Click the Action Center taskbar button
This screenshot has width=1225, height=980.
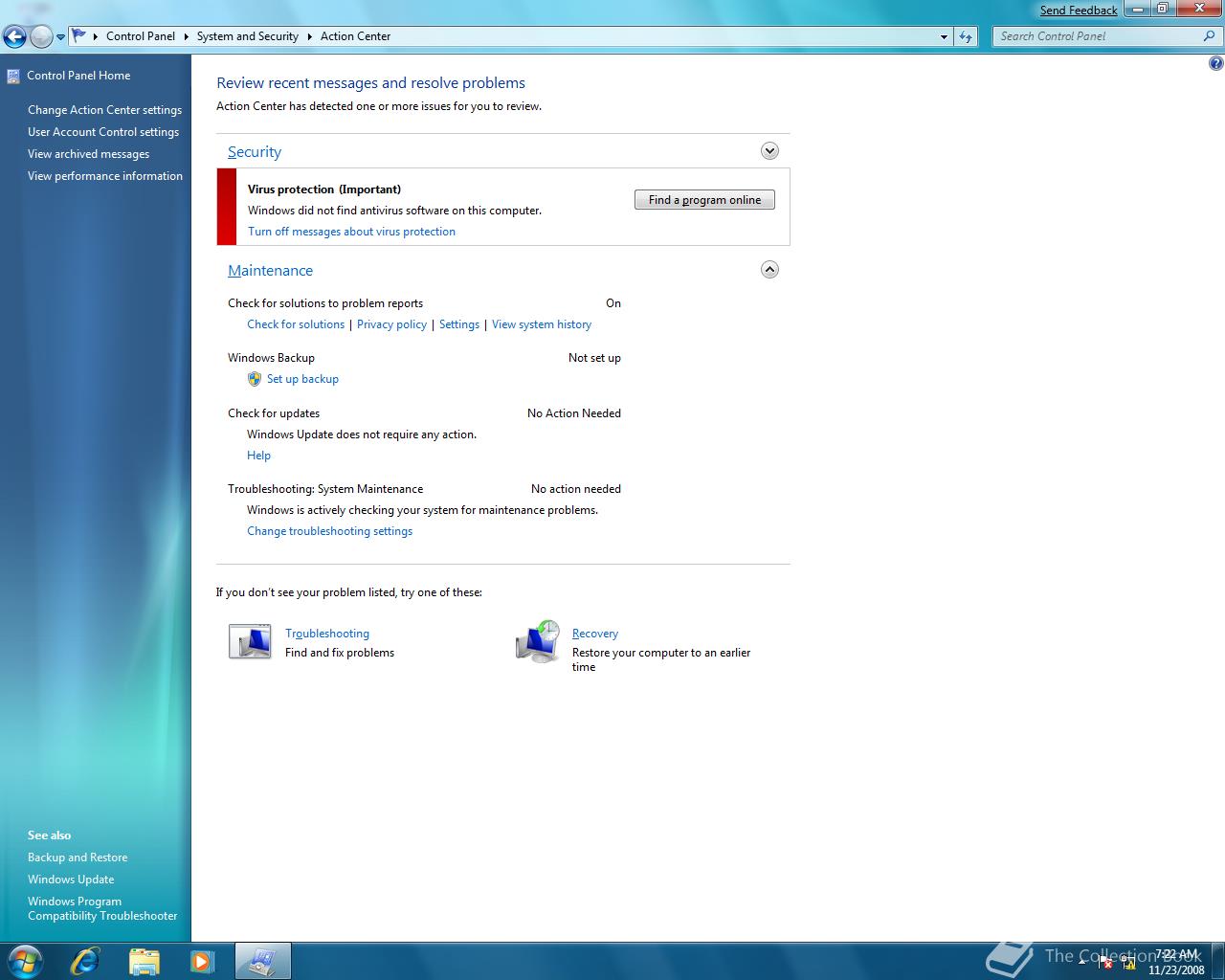click(x=262, y=961)
